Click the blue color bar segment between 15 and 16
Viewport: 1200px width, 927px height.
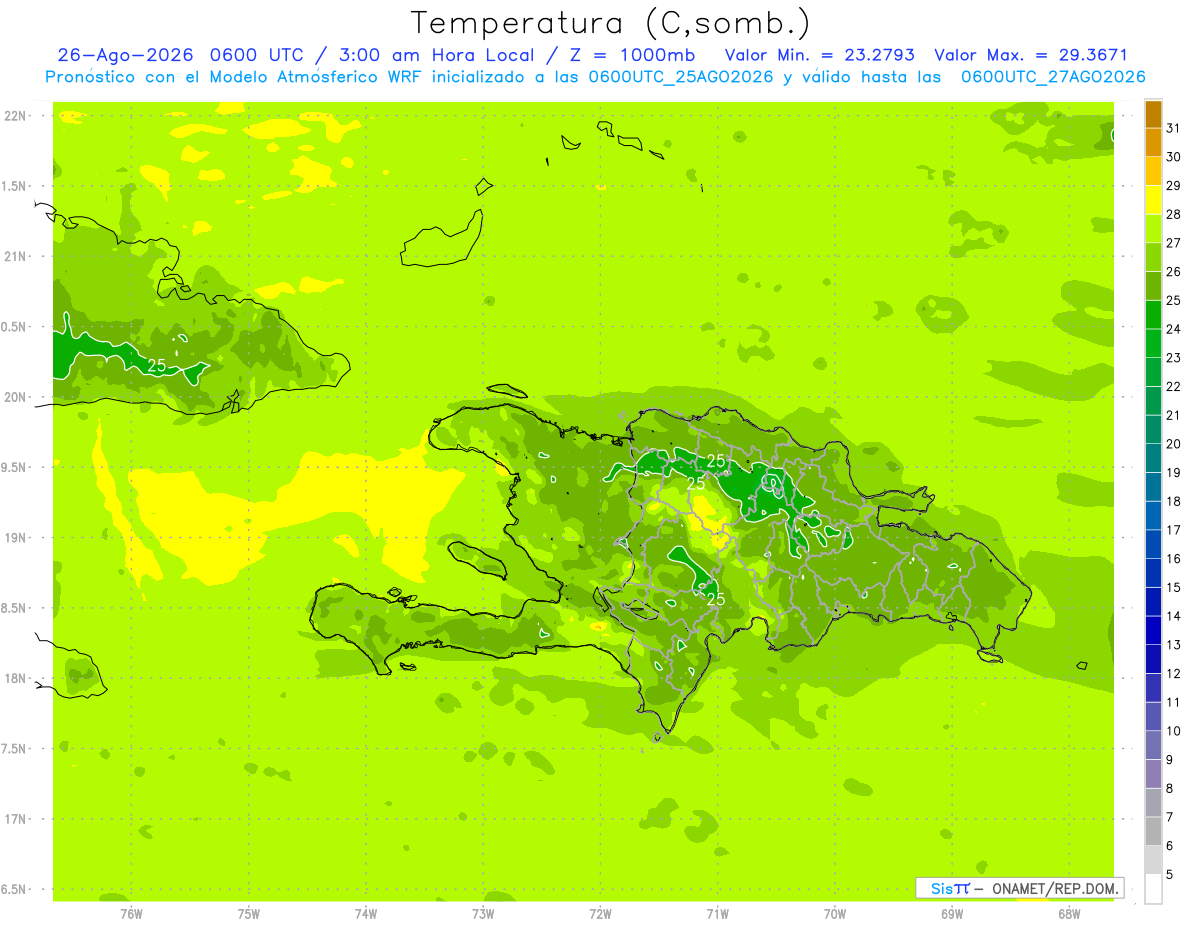1153,573
